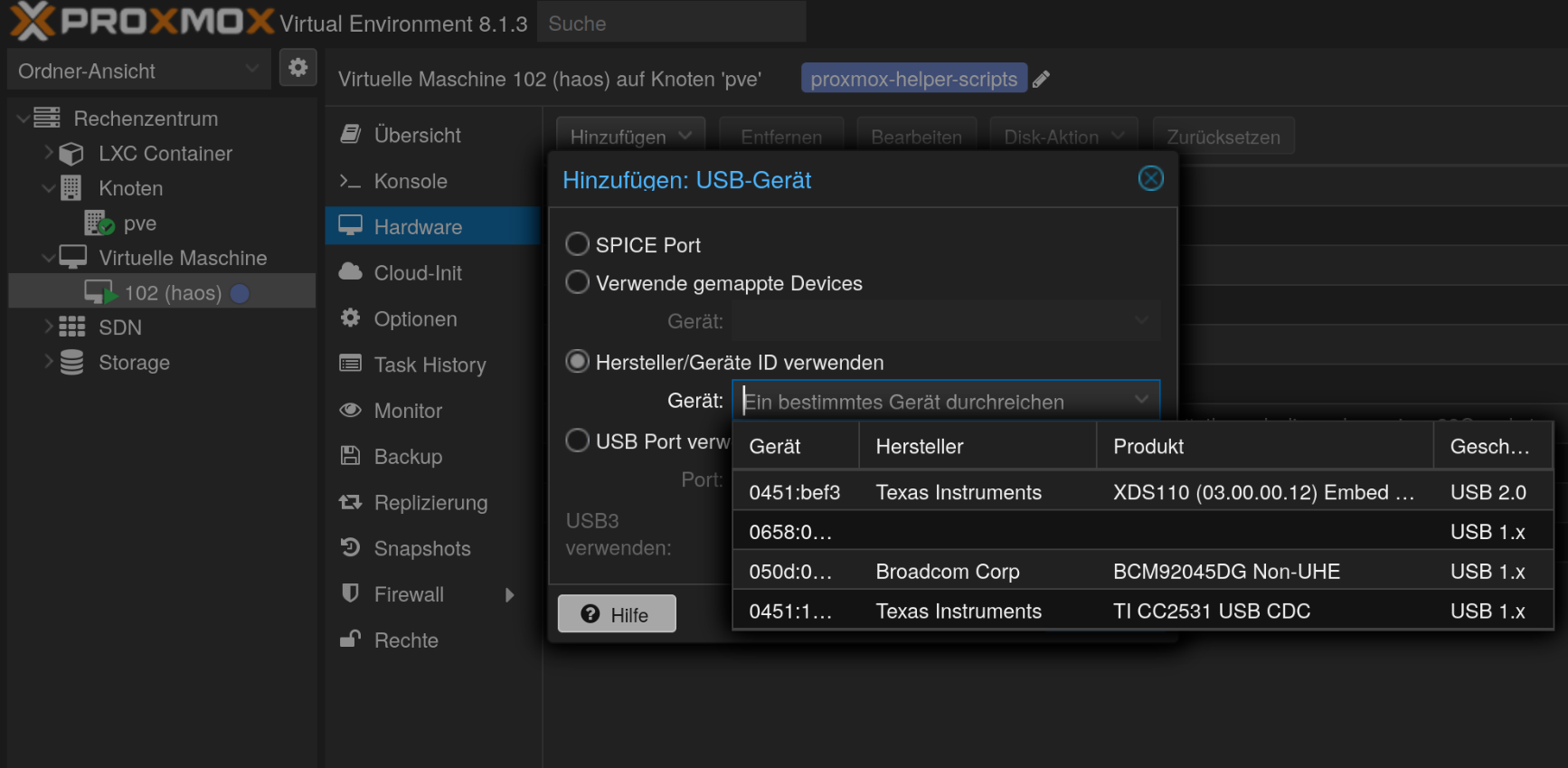Click the Konsole prompt icon
This screenshot has width=1568, height=768.
coord(351,181)
